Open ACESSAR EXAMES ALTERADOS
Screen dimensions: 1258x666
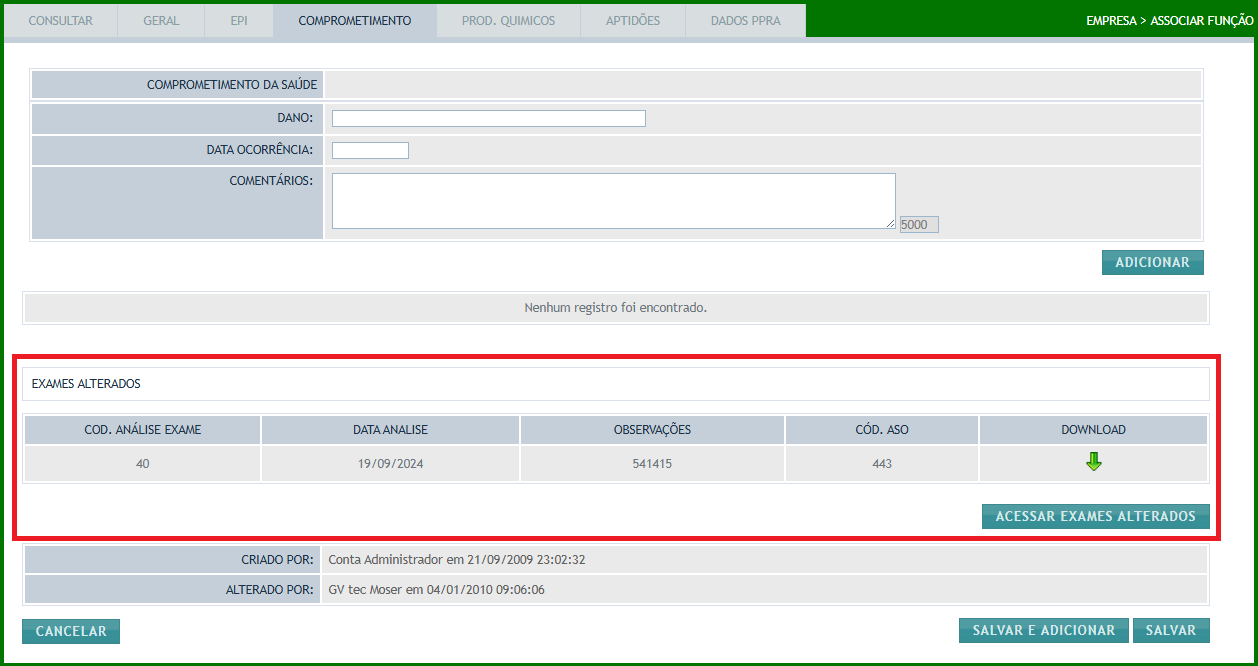click(1096, 516)
